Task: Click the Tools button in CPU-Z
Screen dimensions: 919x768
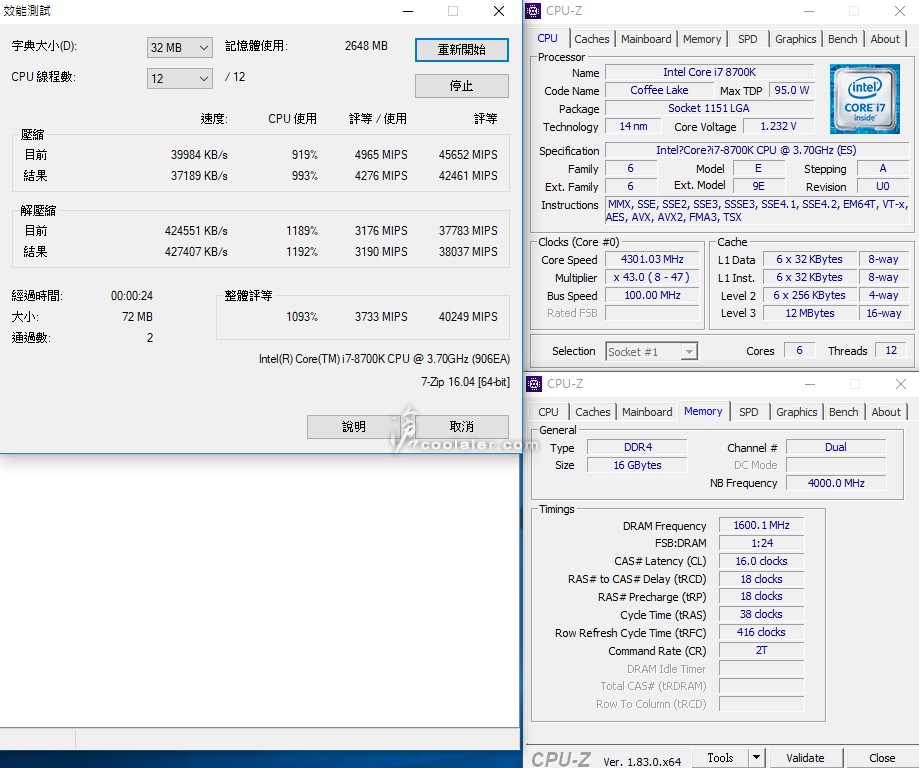Action: point(720,757)
